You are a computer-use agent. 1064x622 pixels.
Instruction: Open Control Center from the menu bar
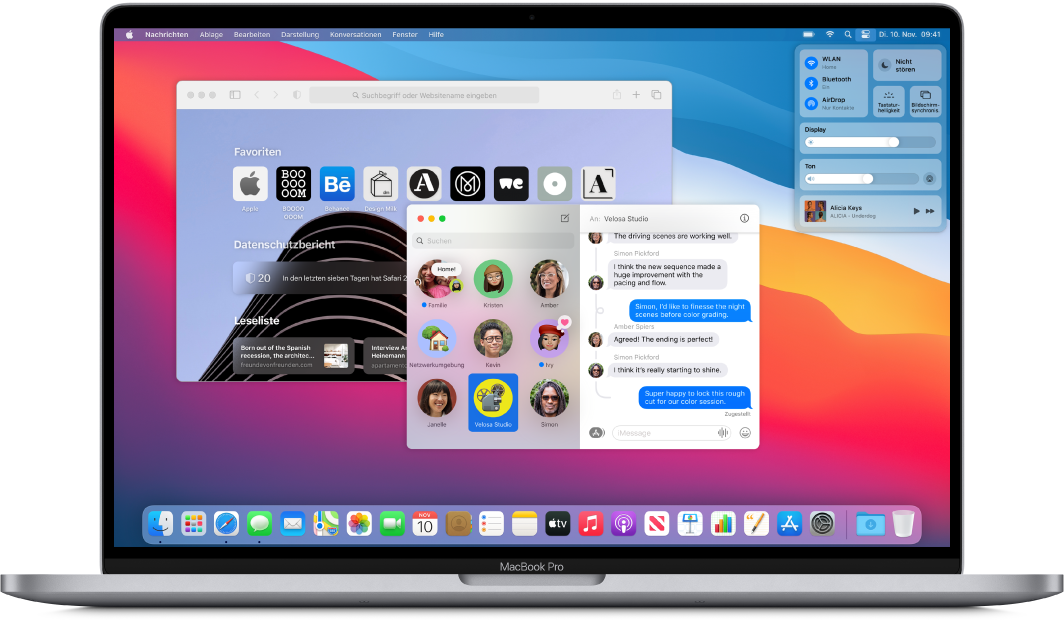(866, 33)
